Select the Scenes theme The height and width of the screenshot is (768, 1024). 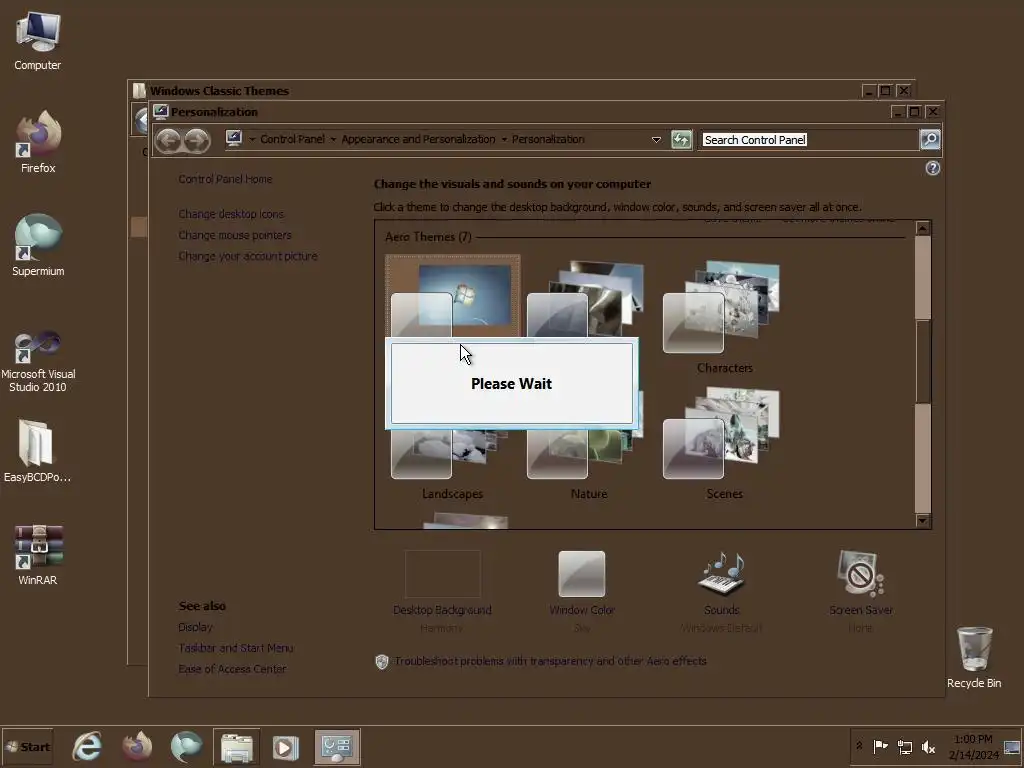722,445
